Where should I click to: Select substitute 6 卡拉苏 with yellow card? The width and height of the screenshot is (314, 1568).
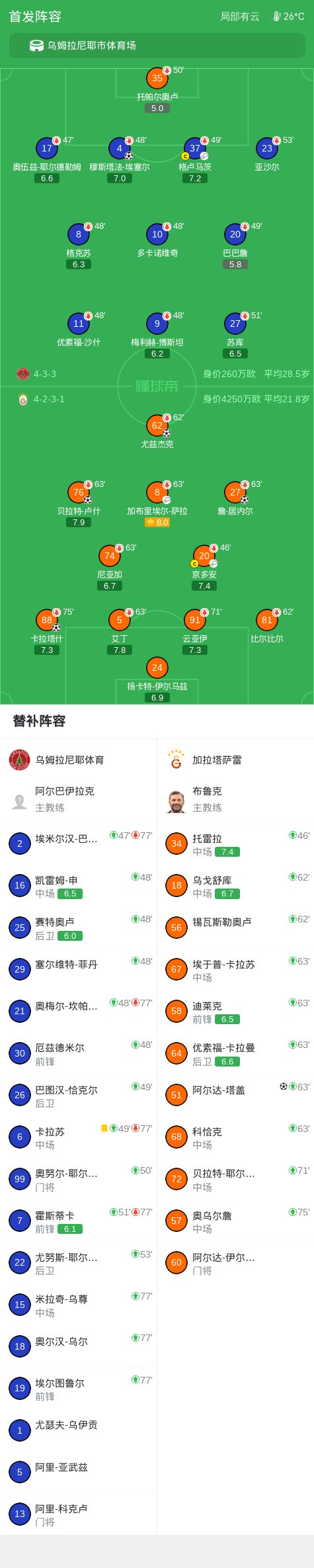(79, 1137)
